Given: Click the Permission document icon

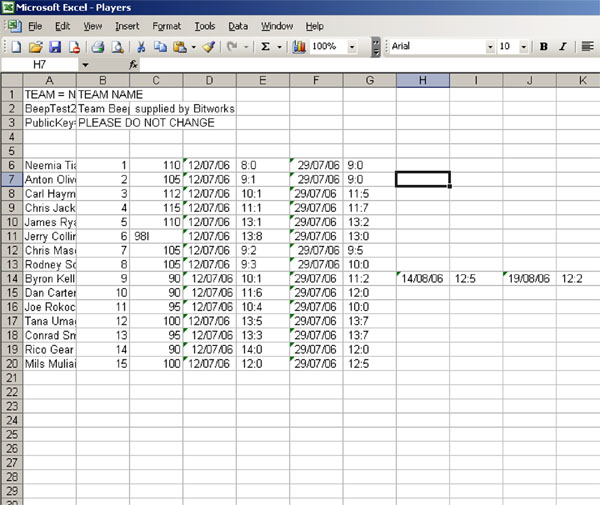Looking at the screenshot, I should point(74,47).
